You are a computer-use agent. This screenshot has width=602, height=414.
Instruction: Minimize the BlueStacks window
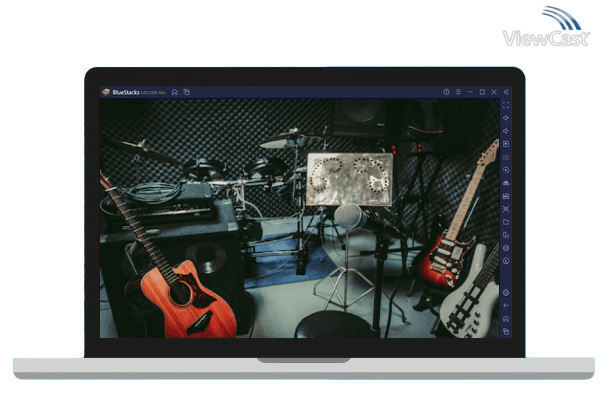[470, 92]
